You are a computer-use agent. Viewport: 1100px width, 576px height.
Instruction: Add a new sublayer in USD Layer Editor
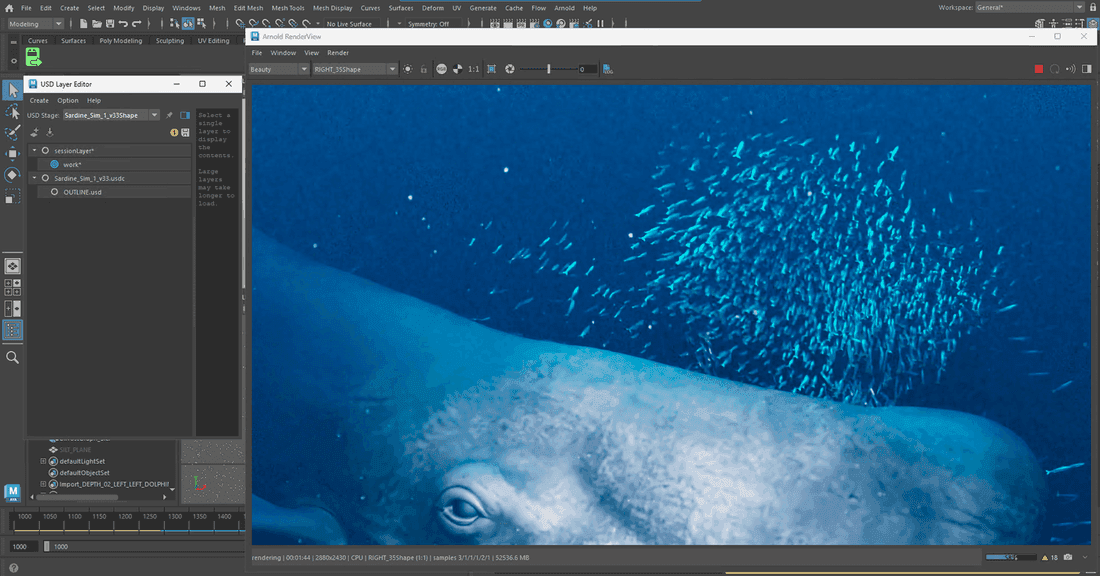tap(34, 132)
